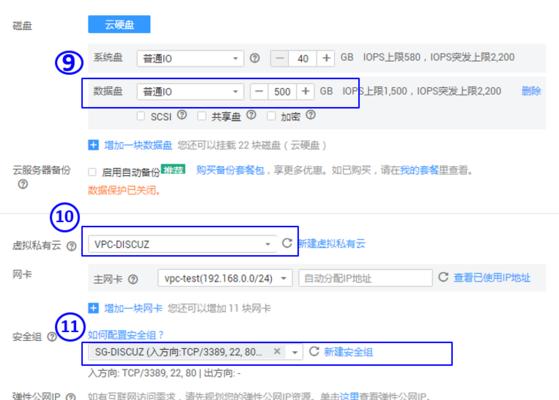Decrease data disk size with minus button

click(259, 92)
